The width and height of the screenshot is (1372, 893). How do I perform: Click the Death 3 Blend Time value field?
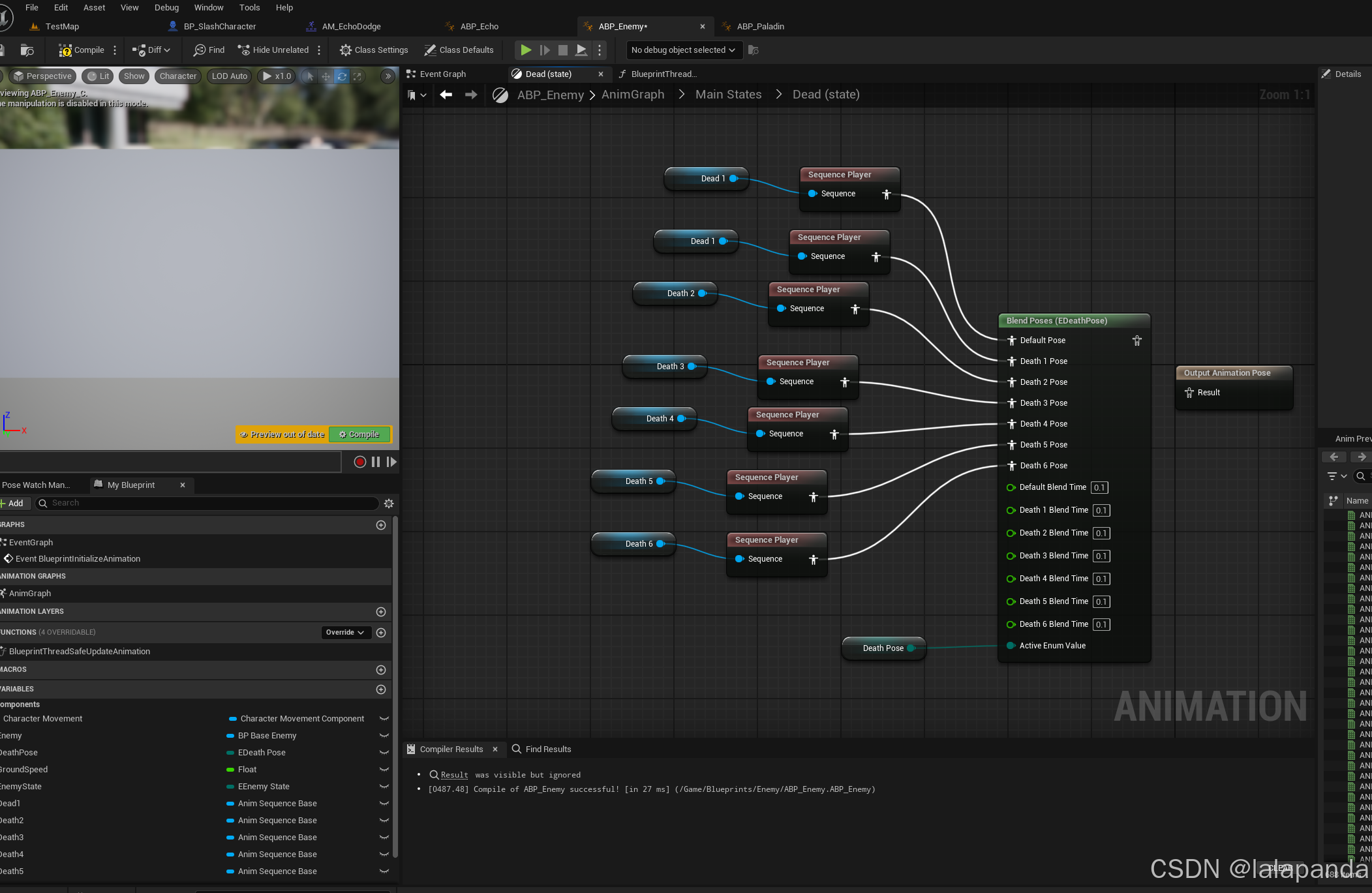click(1101, 556)
